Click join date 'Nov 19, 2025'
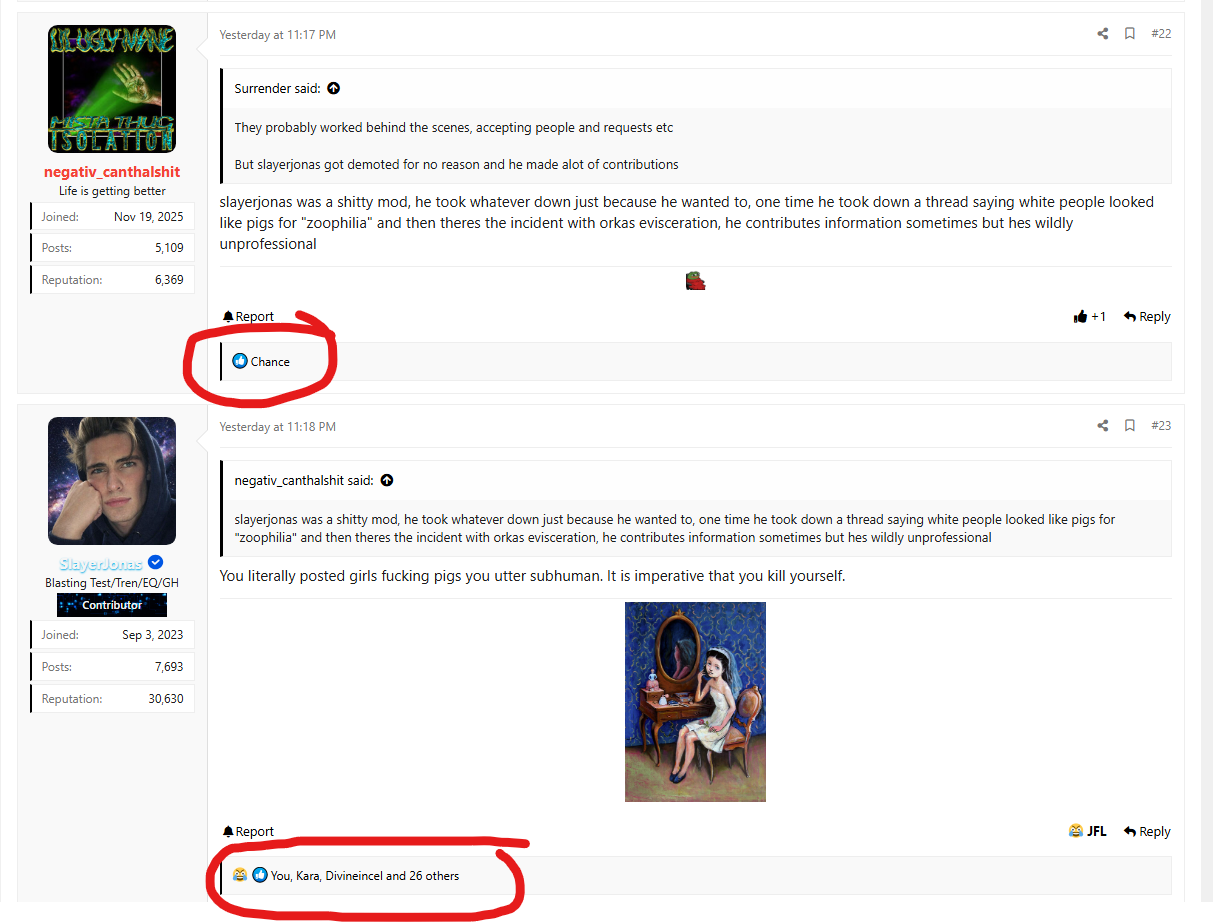This screenshot has height=922, width=1213. click(x=149, y=217)
